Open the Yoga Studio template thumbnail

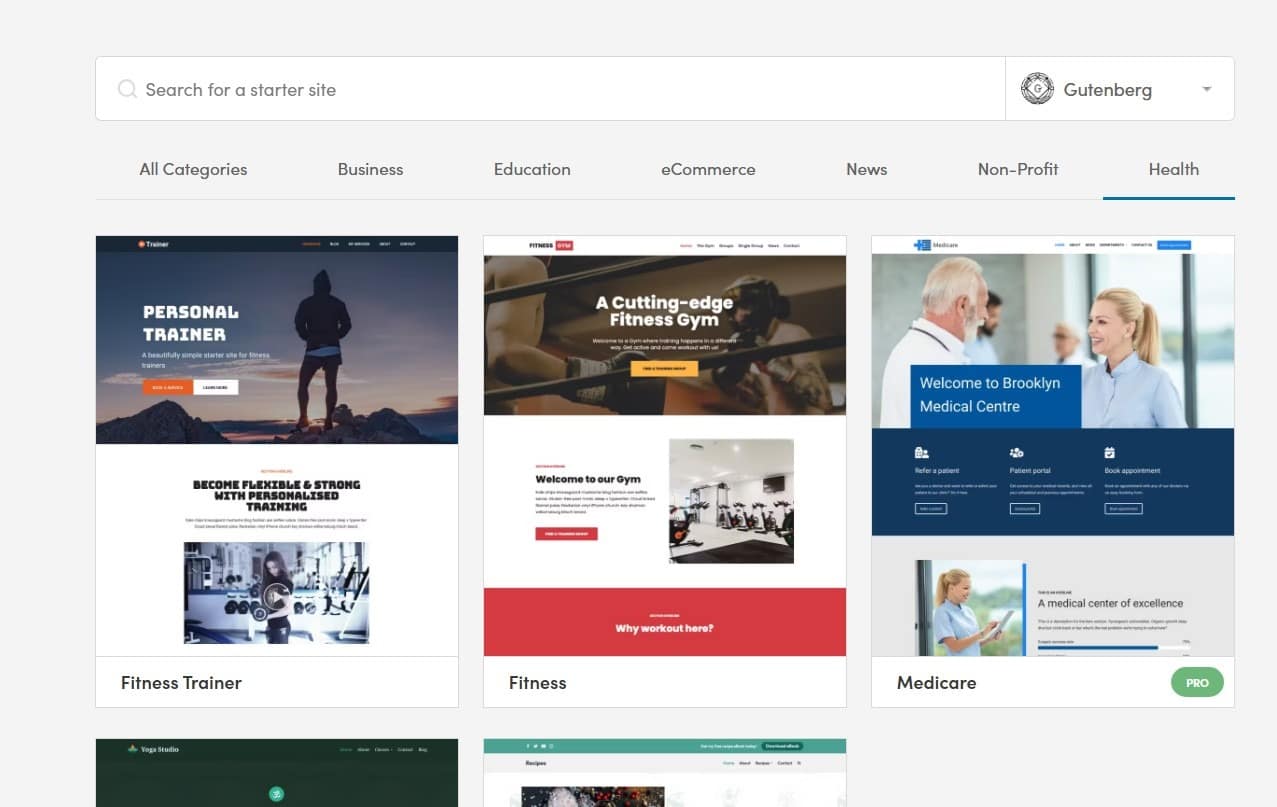(x=276, y=772)
